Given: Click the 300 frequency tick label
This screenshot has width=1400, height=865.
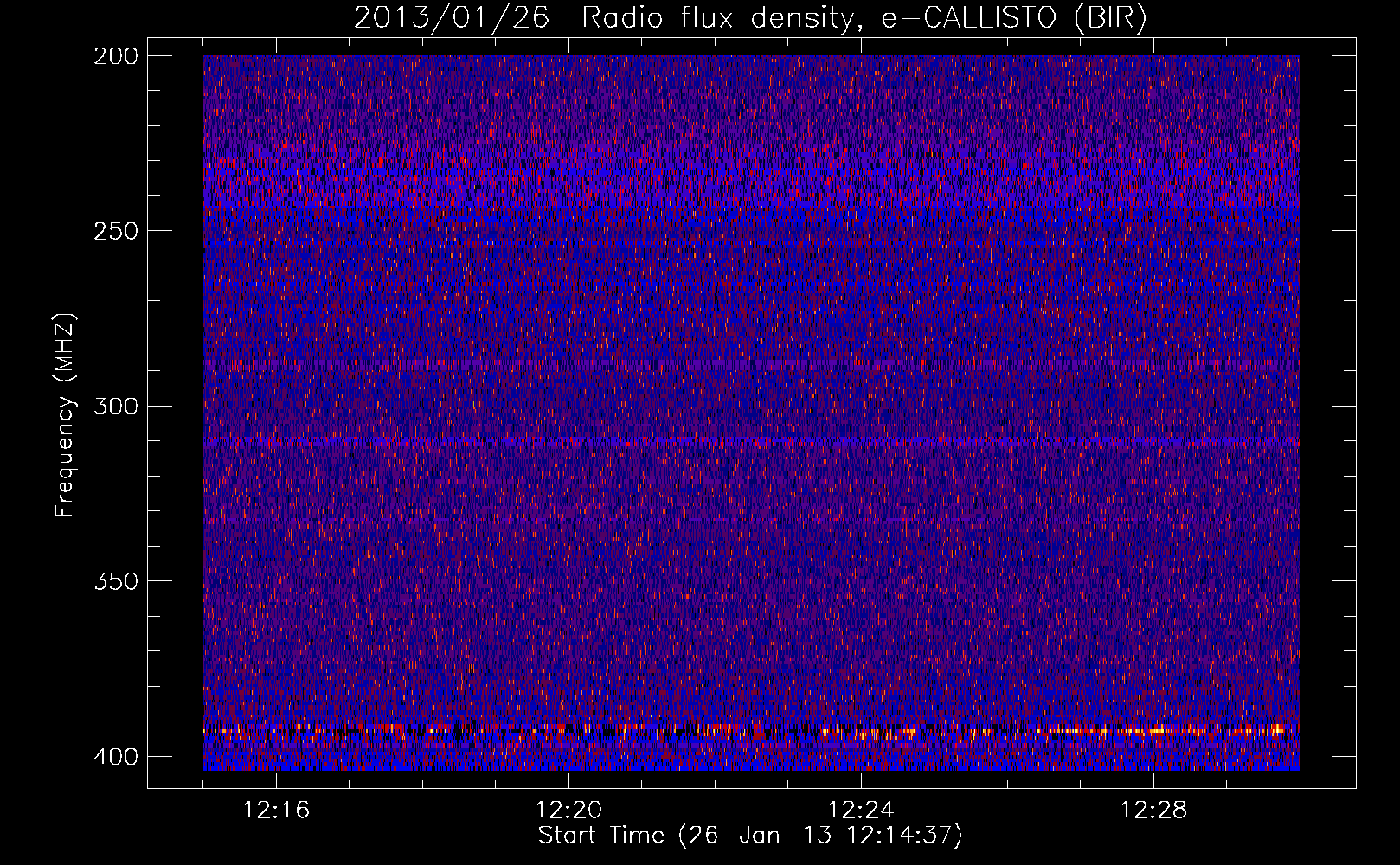Looking at the screenshot, I should pyautogui.click(x=115, y=406).
